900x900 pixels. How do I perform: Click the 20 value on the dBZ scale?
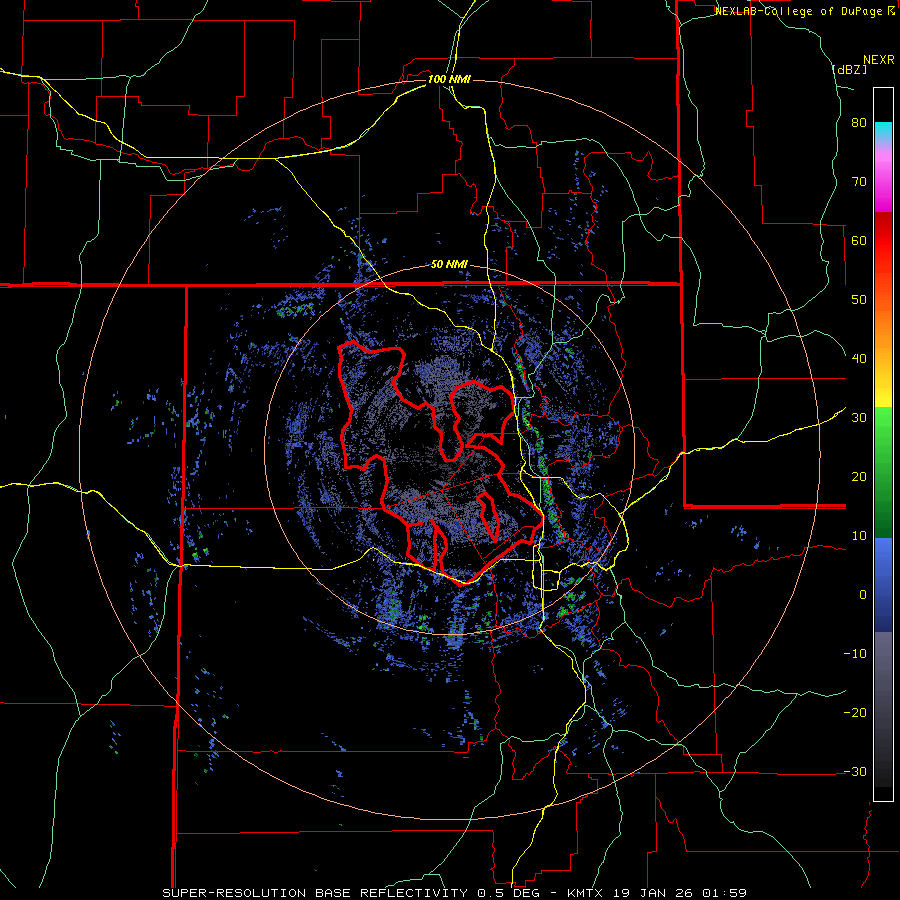[x=859, y=476]
